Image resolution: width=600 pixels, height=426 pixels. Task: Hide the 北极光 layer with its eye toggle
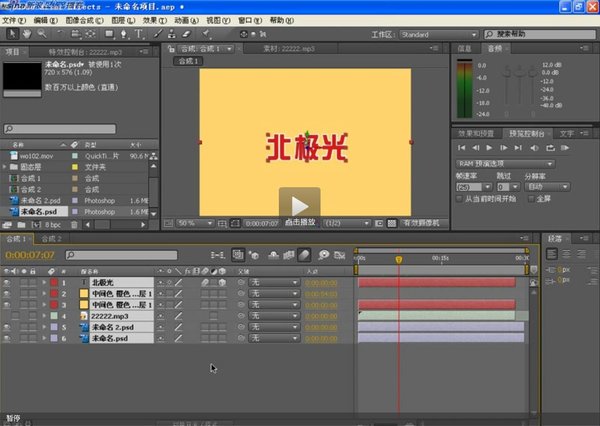pos(8,283)
